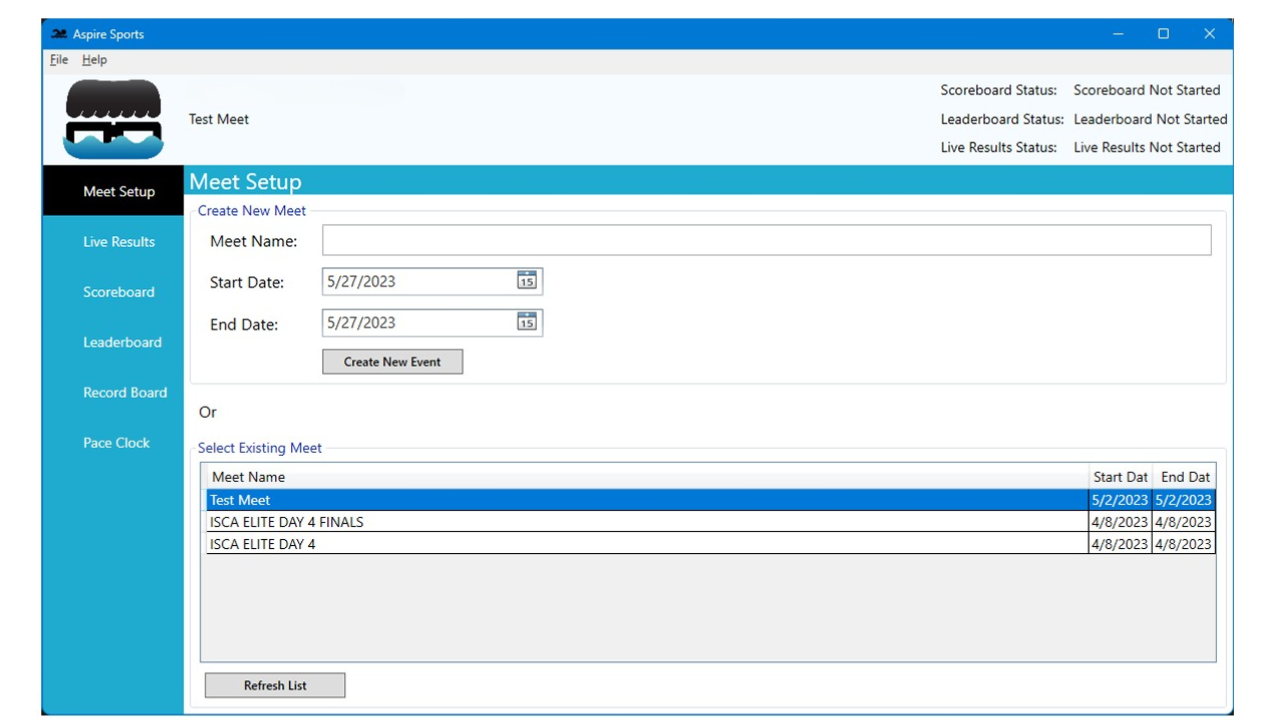The height and width of the screenshot is (720, 1280).
Task: Select the Record Board sidebar item
Action: (x=124, y=392)
